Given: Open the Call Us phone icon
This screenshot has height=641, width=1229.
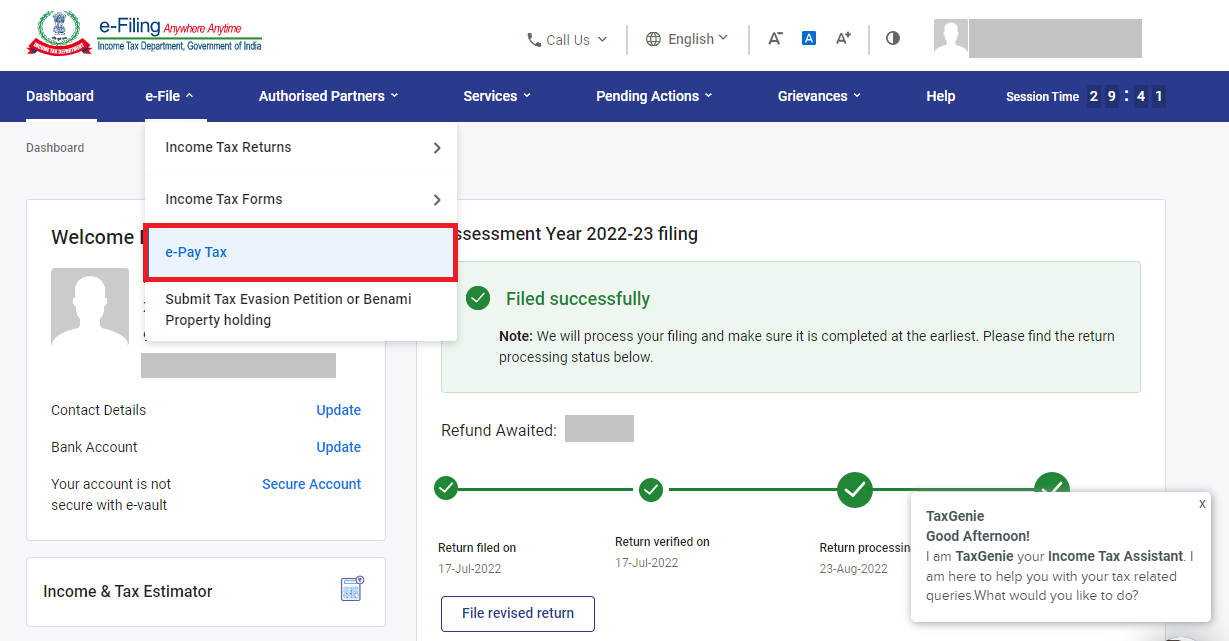Looking at the screenshot, I should pos(532,39).
